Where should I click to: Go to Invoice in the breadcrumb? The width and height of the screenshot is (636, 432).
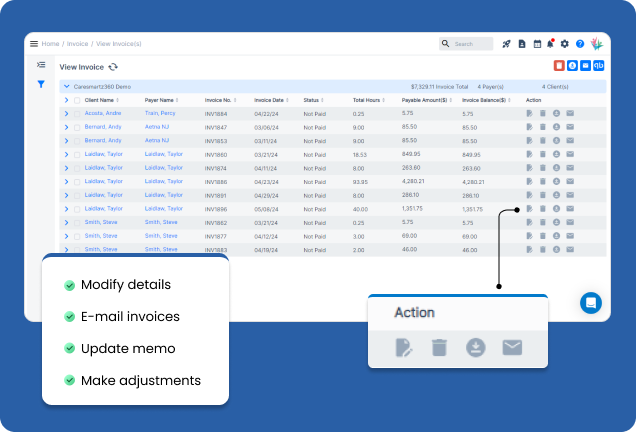pyautogui.click(x=77, y=44)
